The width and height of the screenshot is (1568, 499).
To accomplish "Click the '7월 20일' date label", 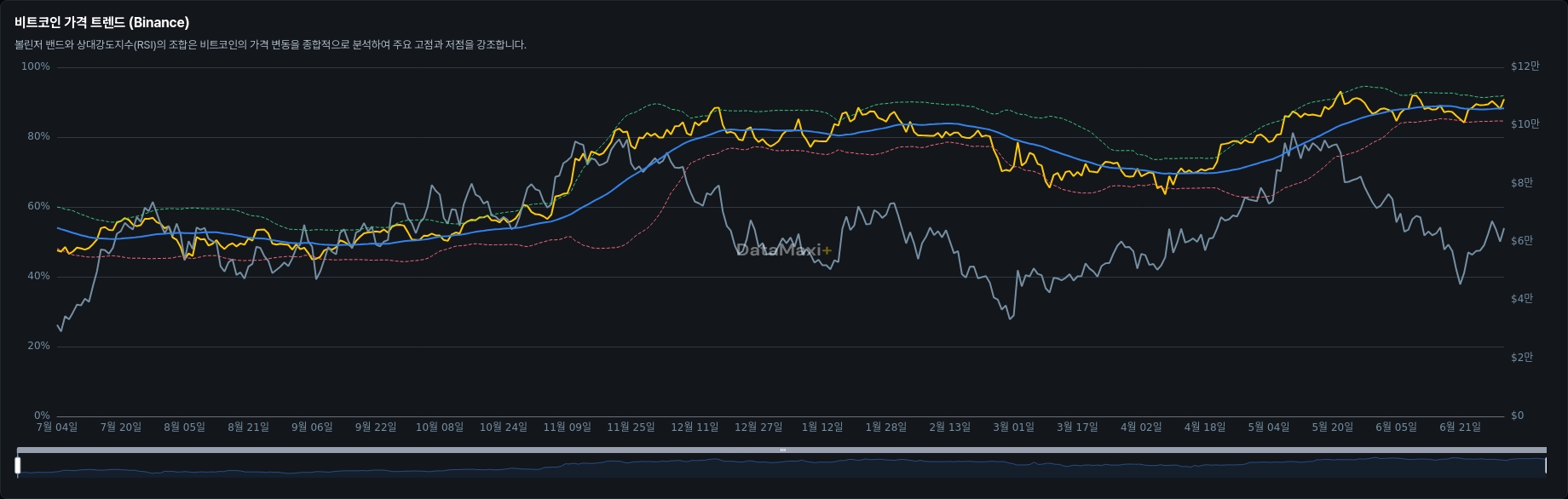I will pyautogui.click(x=121, y=427).
